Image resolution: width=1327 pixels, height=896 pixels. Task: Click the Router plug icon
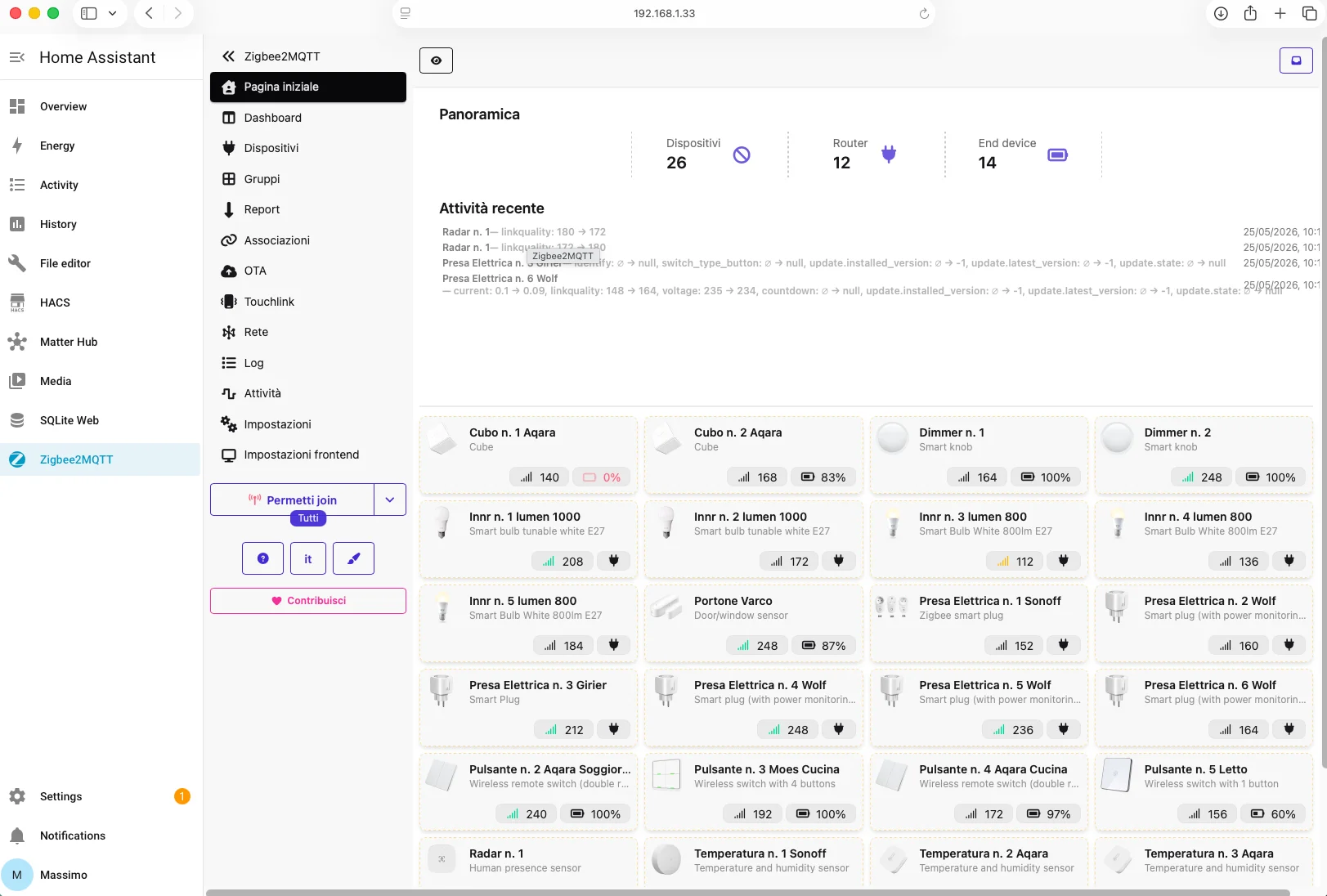point(889,154)
